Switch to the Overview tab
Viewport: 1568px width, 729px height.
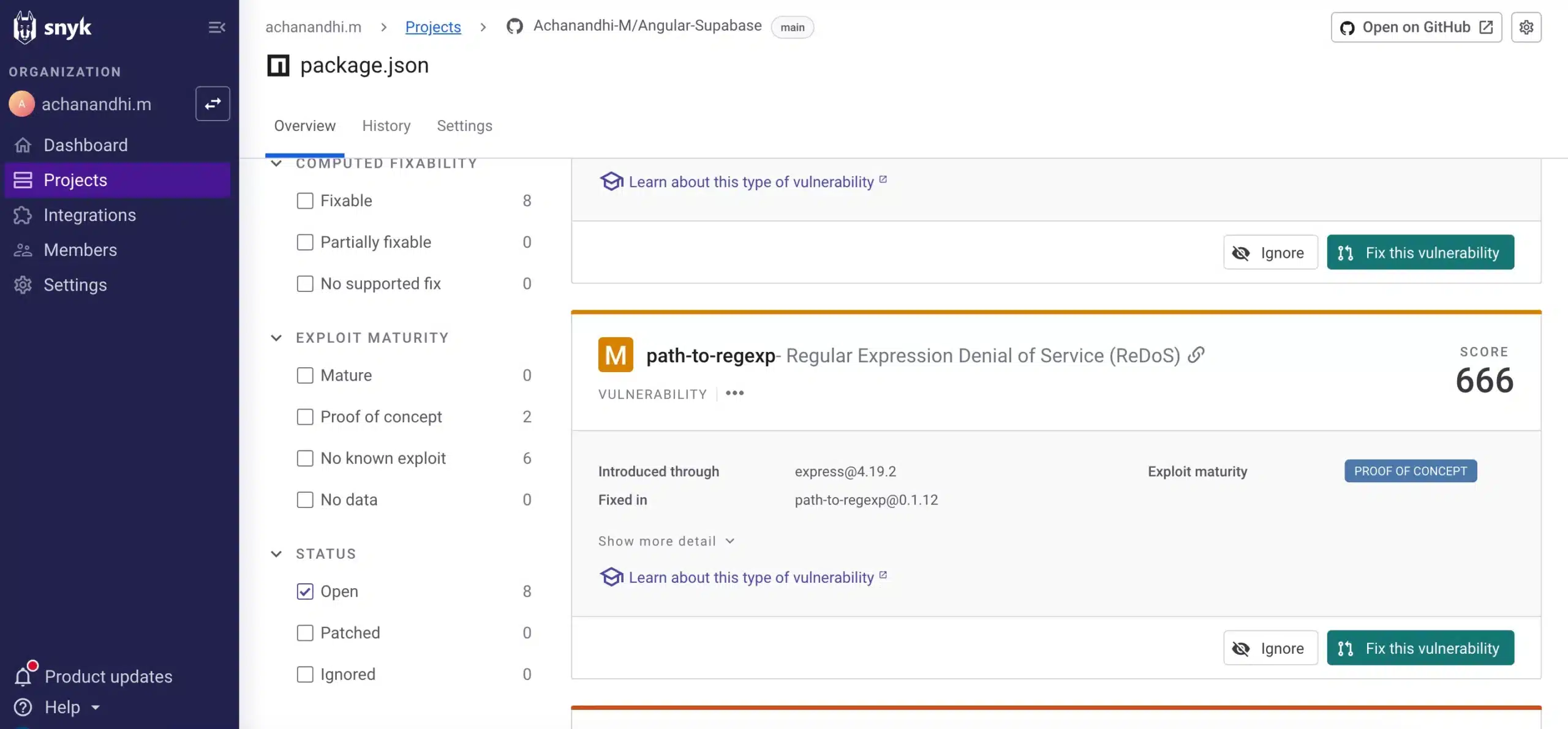click(304, 125)
